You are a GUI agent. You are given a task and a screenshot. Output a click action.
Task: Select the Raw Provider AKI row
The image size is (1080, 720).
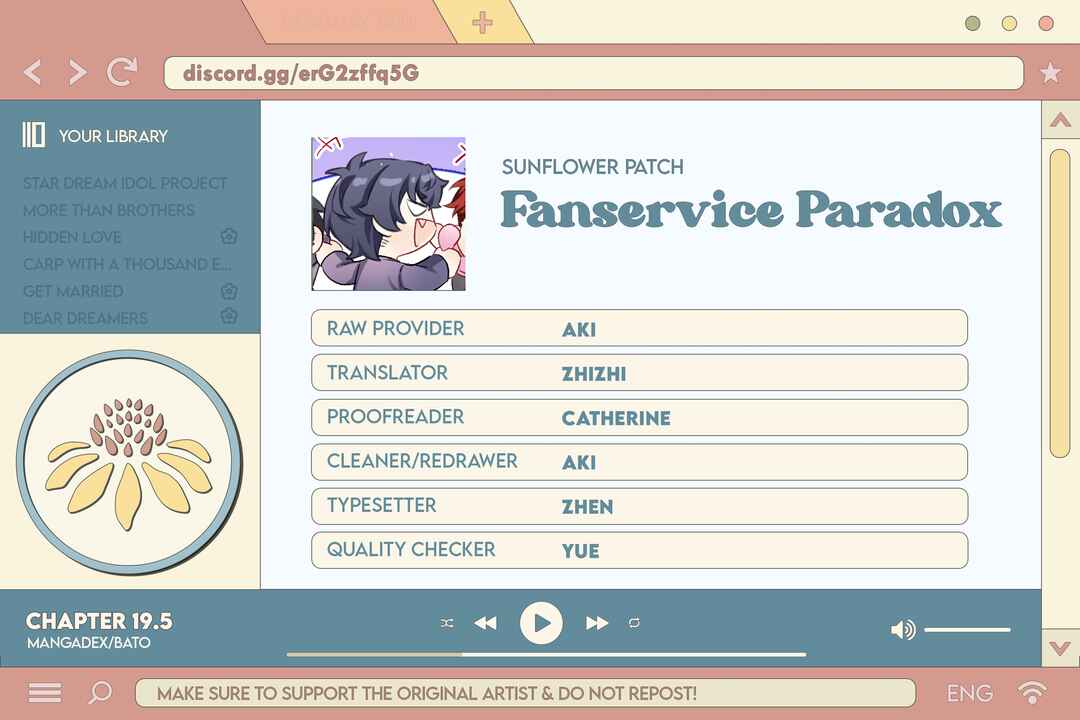[639, 328]
